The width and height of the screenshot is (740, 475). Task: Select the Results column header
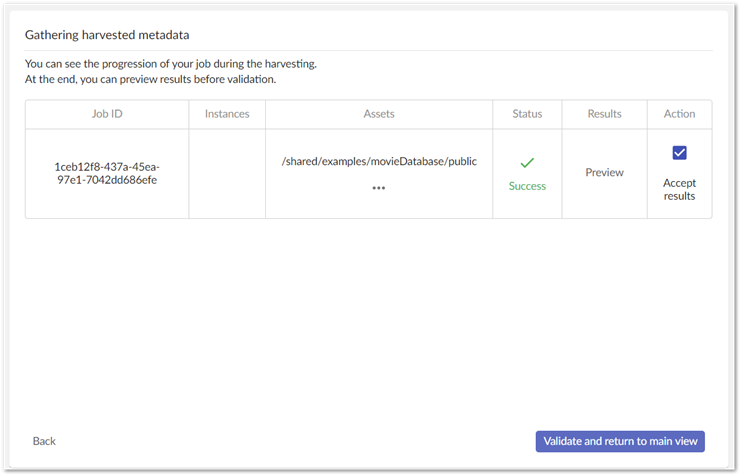[604, 114]
